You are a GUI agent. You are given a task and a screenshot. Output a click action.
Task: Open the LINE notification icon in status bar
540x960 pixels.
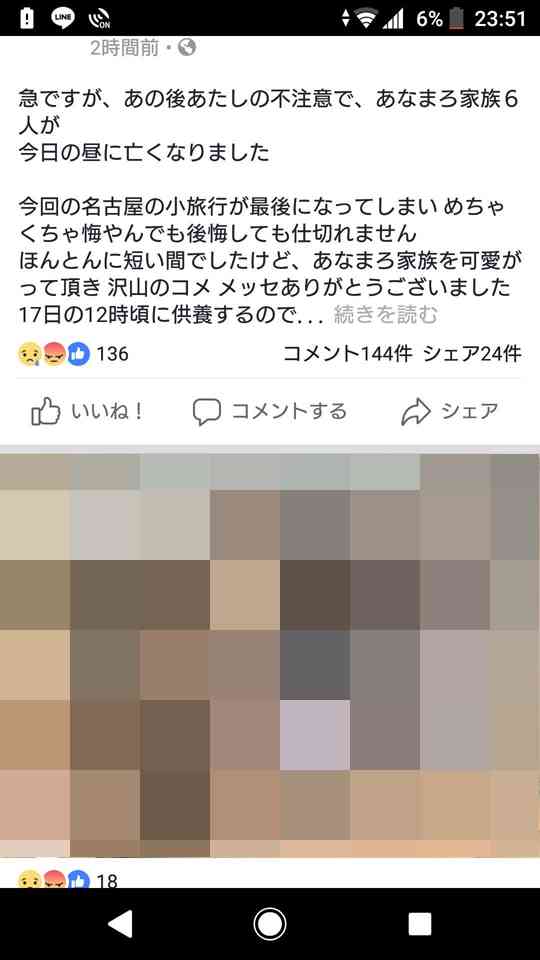(x=62, y=18)
